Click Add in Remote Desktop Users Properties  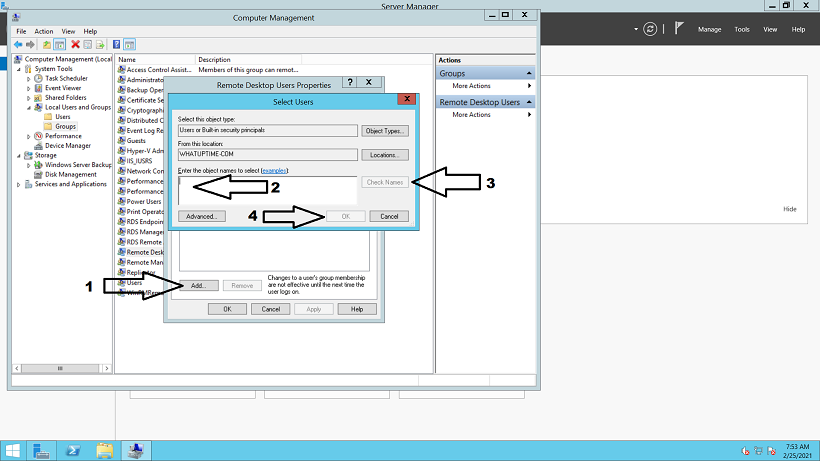click(x=199, y=285)
